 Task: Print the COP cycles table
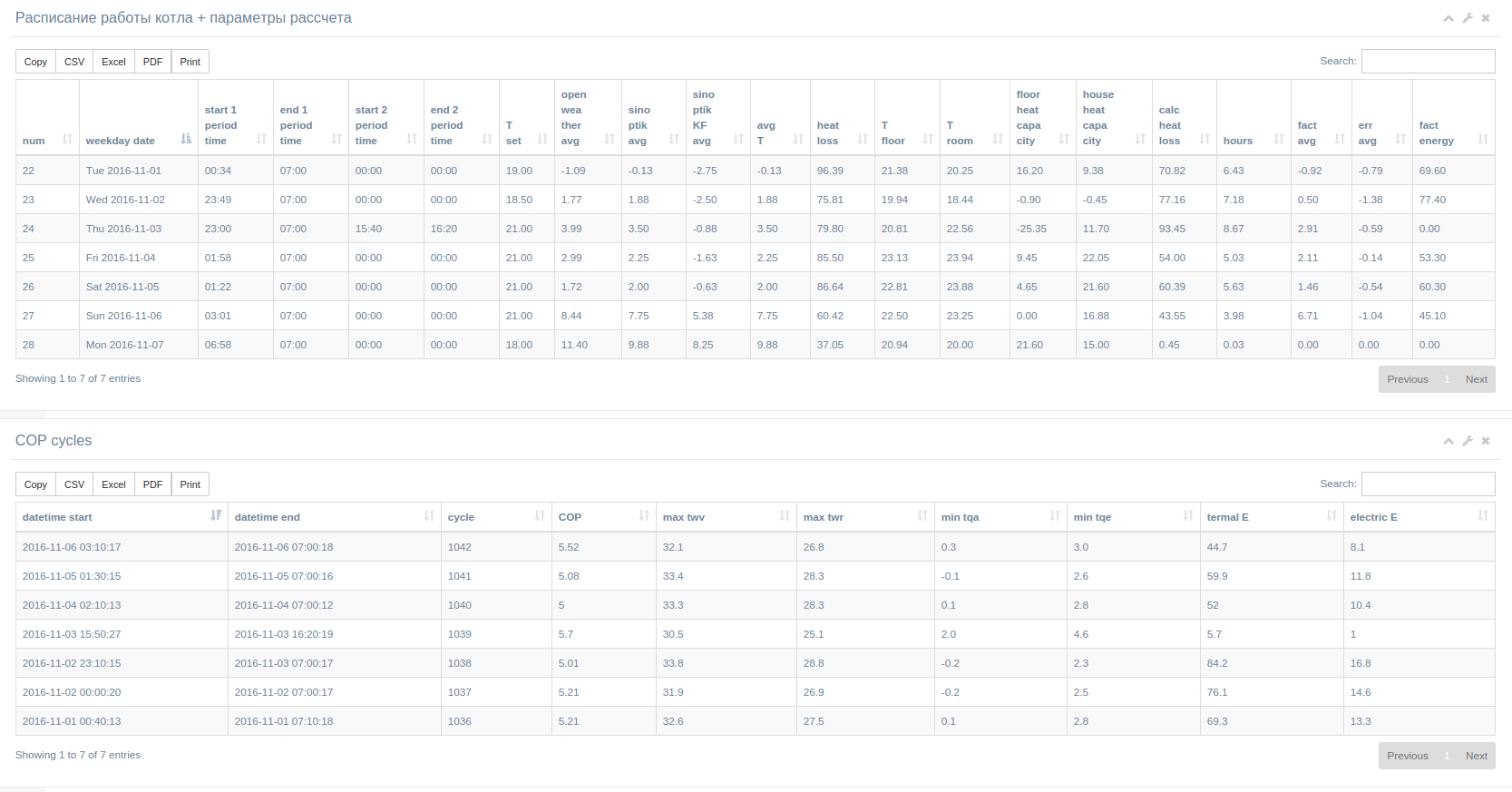[x=190, y=484]
